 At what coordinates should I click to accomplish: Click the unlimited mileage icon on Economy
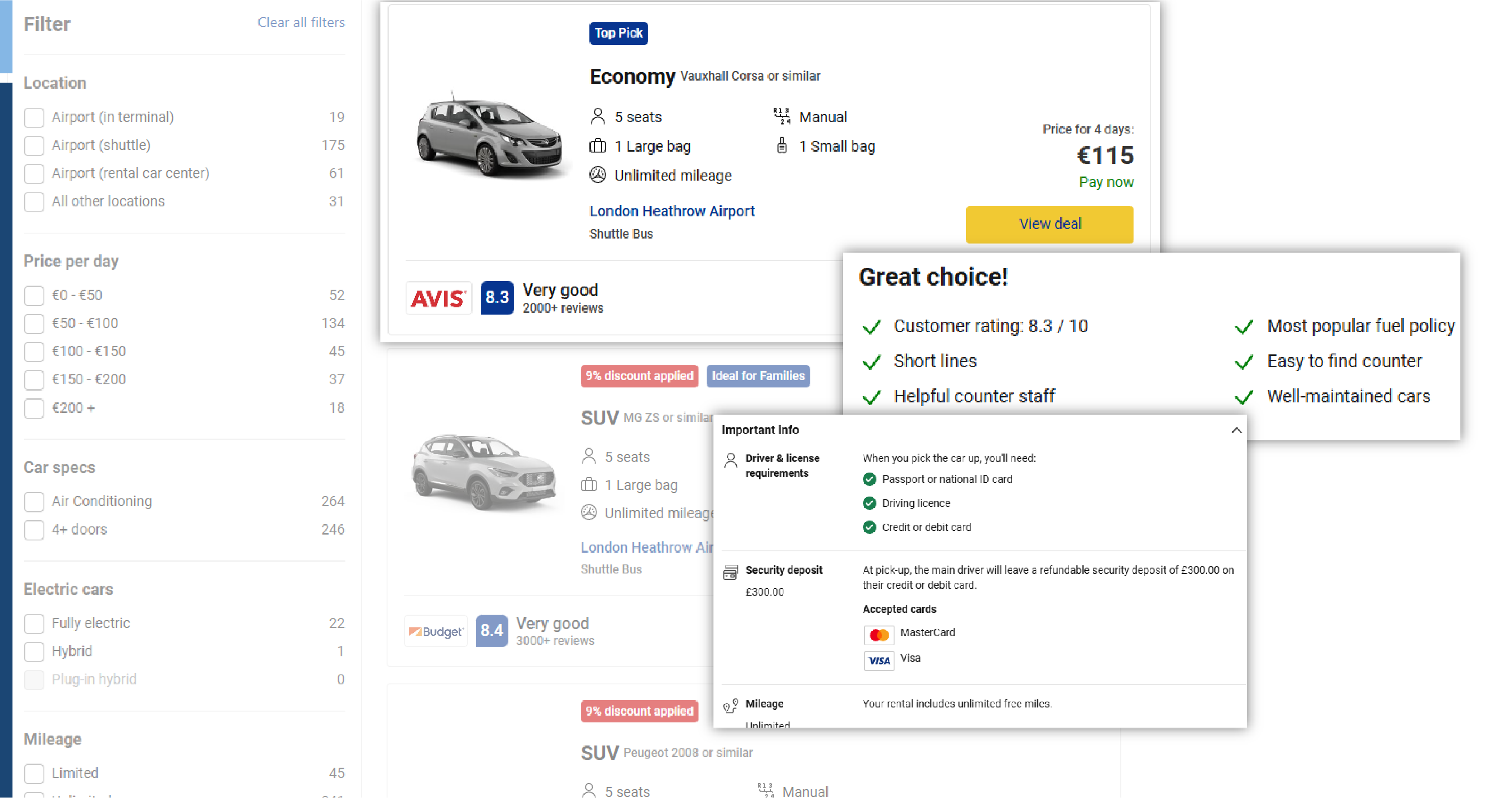tap(597, 175)
